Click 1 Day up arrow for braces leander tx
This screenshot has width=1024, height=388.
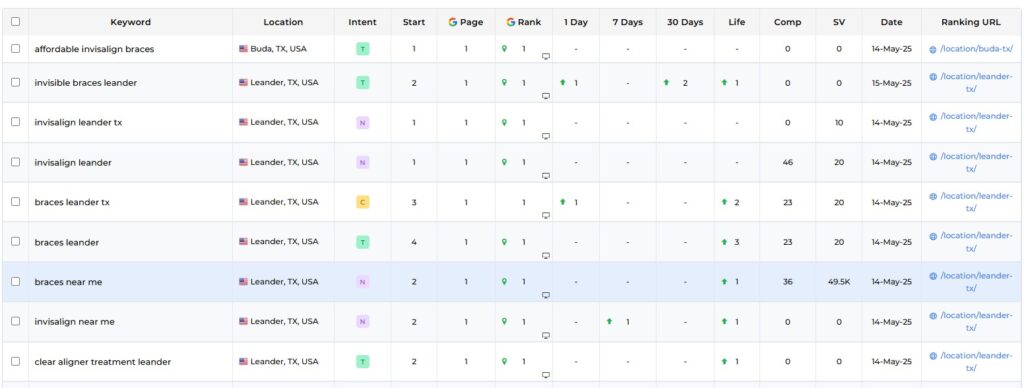click(562, 202)
